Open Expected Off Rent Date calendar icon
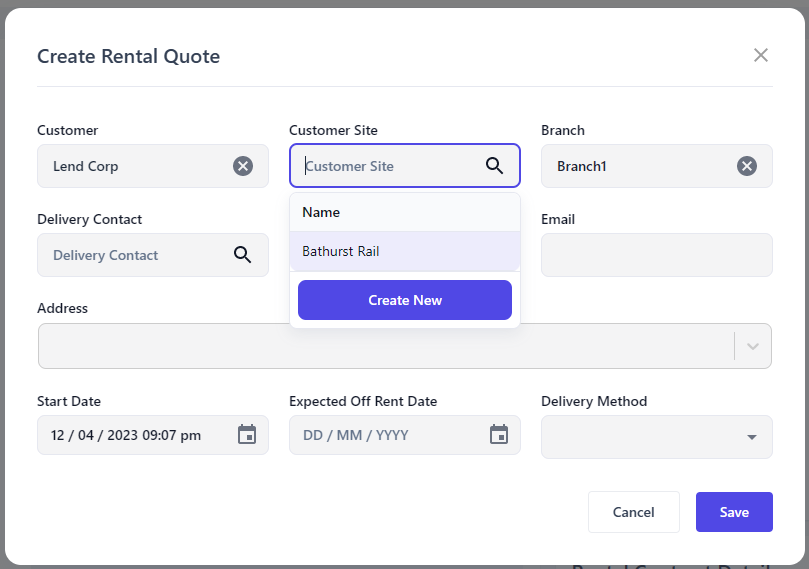 (499, 435)
